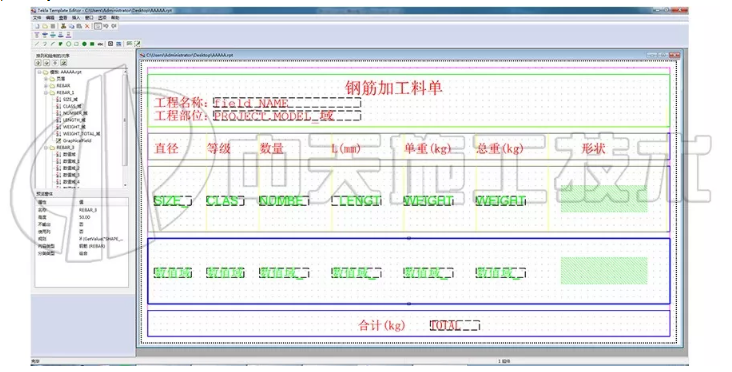
Task: Click the red X delete toolbar icon
Action: (x=87, y=26)
